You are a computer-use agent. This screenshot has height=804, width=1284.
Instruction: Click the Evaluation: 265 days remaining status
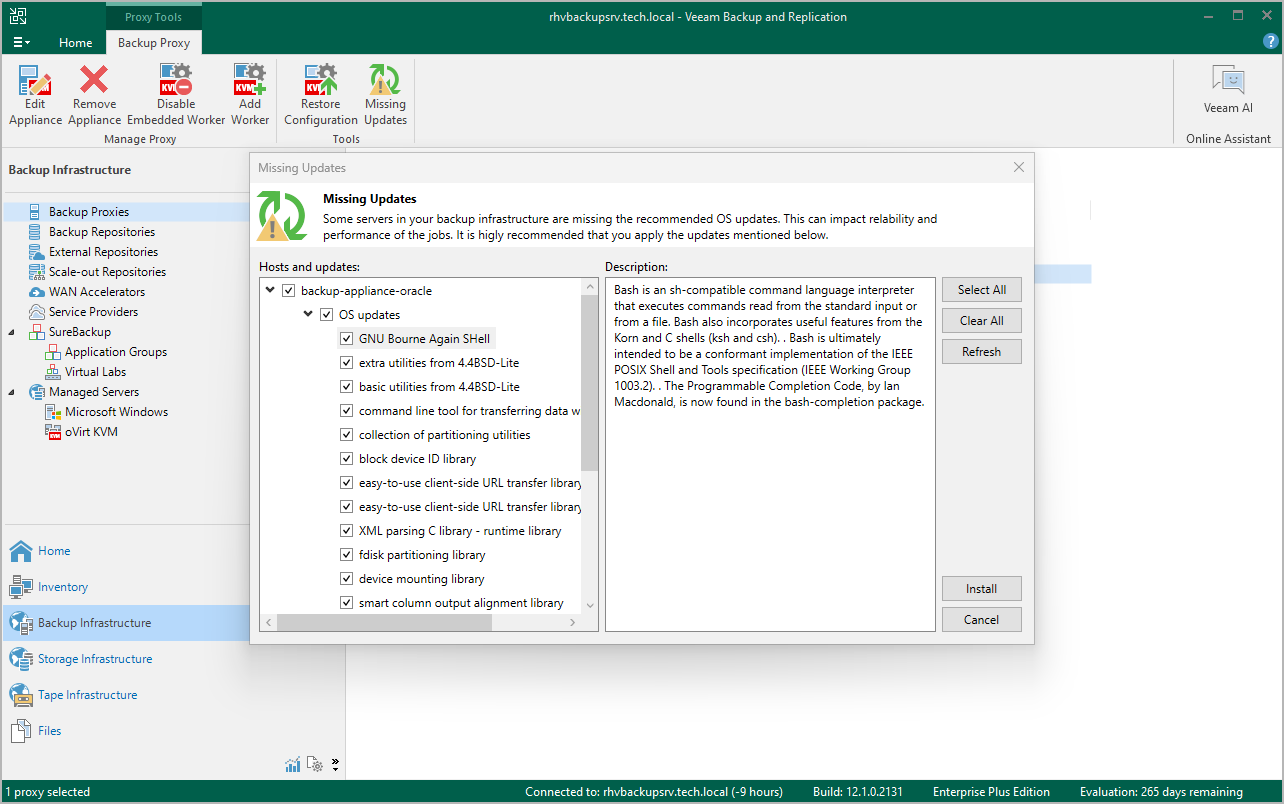point(1161,792)
